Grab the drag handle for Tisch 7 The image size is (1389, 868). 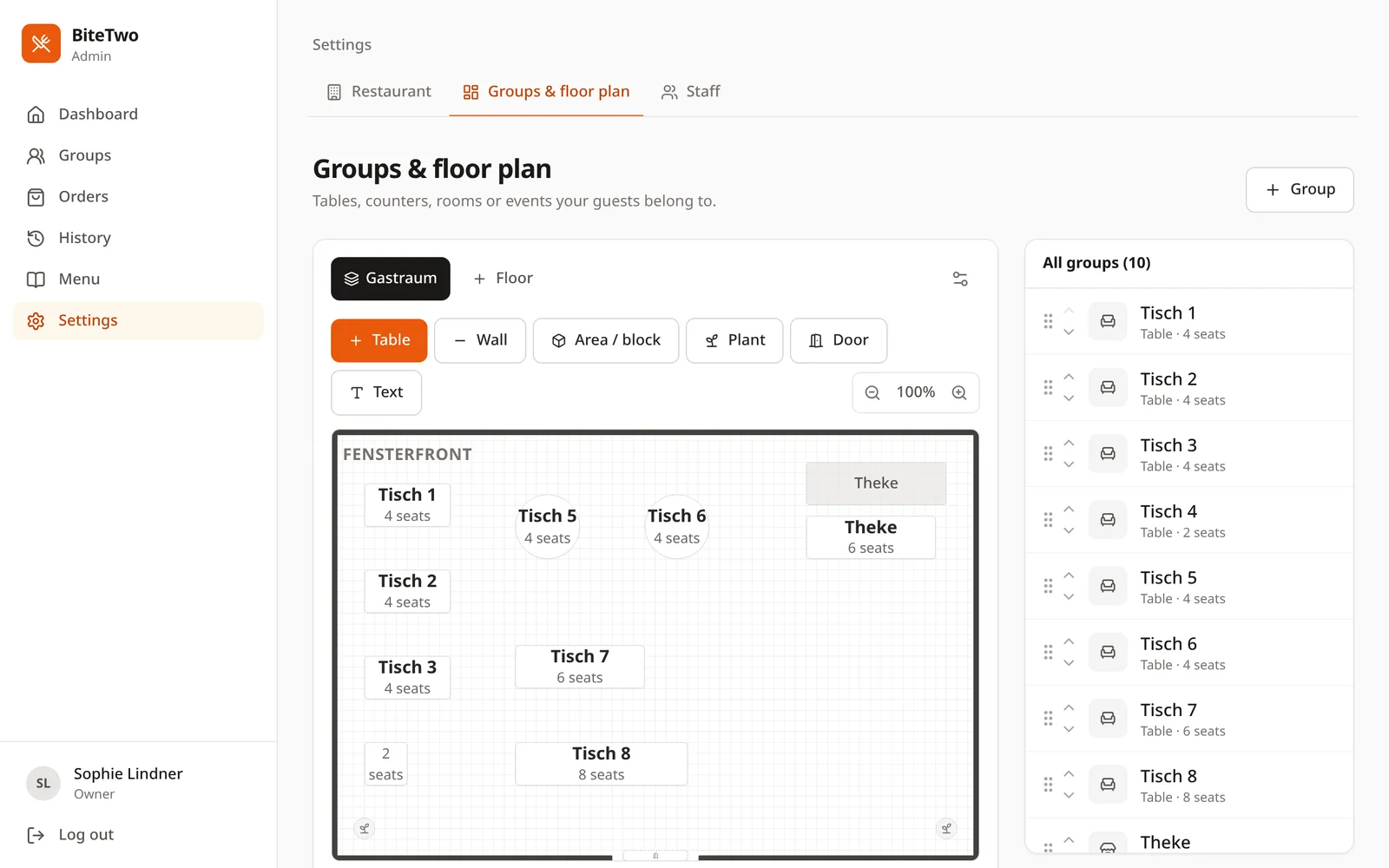[x=1048, y=718]
